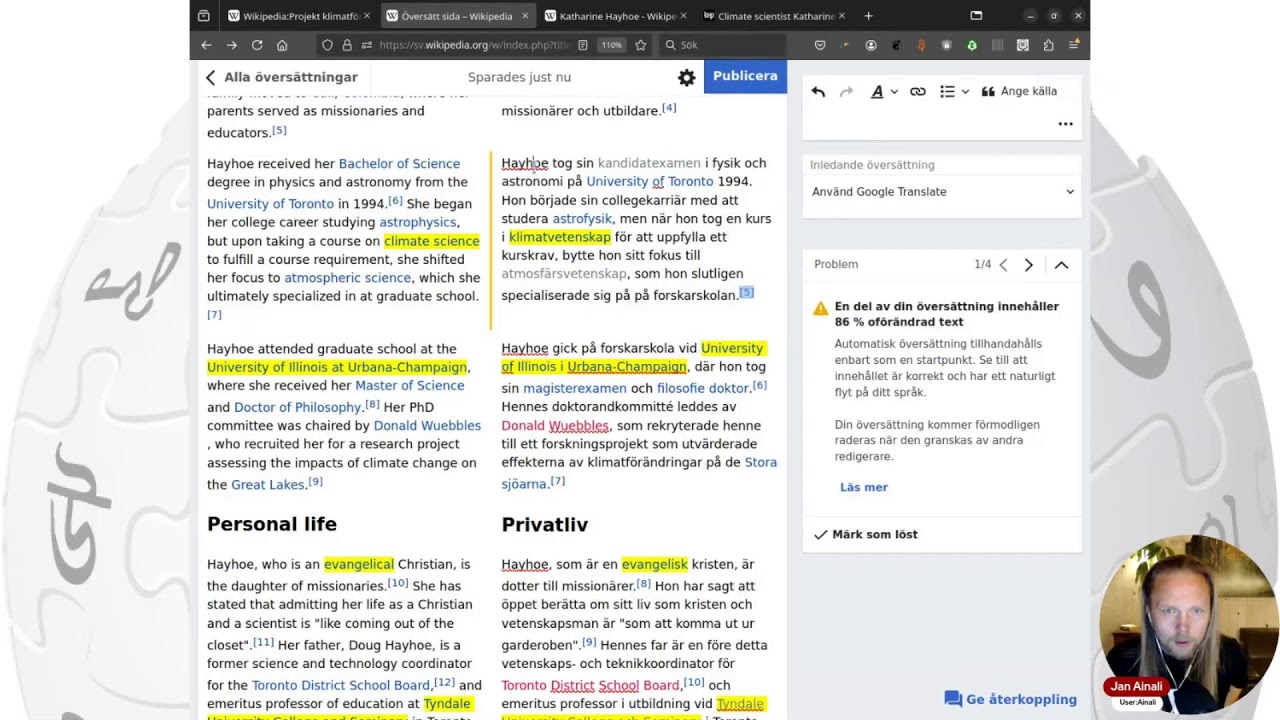Open the University of Toronto link in source text

270,204
